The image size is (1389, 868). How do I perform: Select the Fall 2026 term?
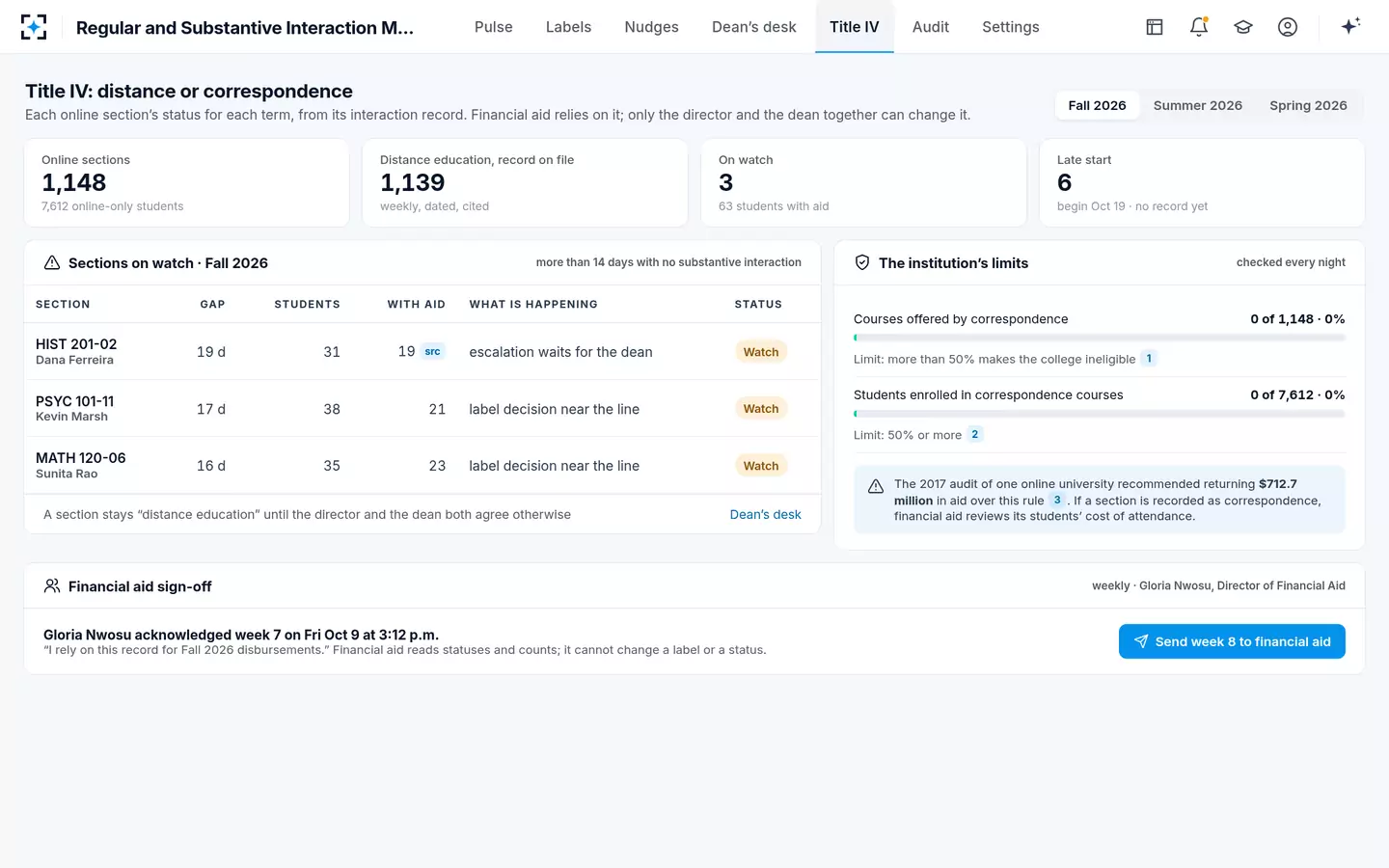coord(1097,105)
